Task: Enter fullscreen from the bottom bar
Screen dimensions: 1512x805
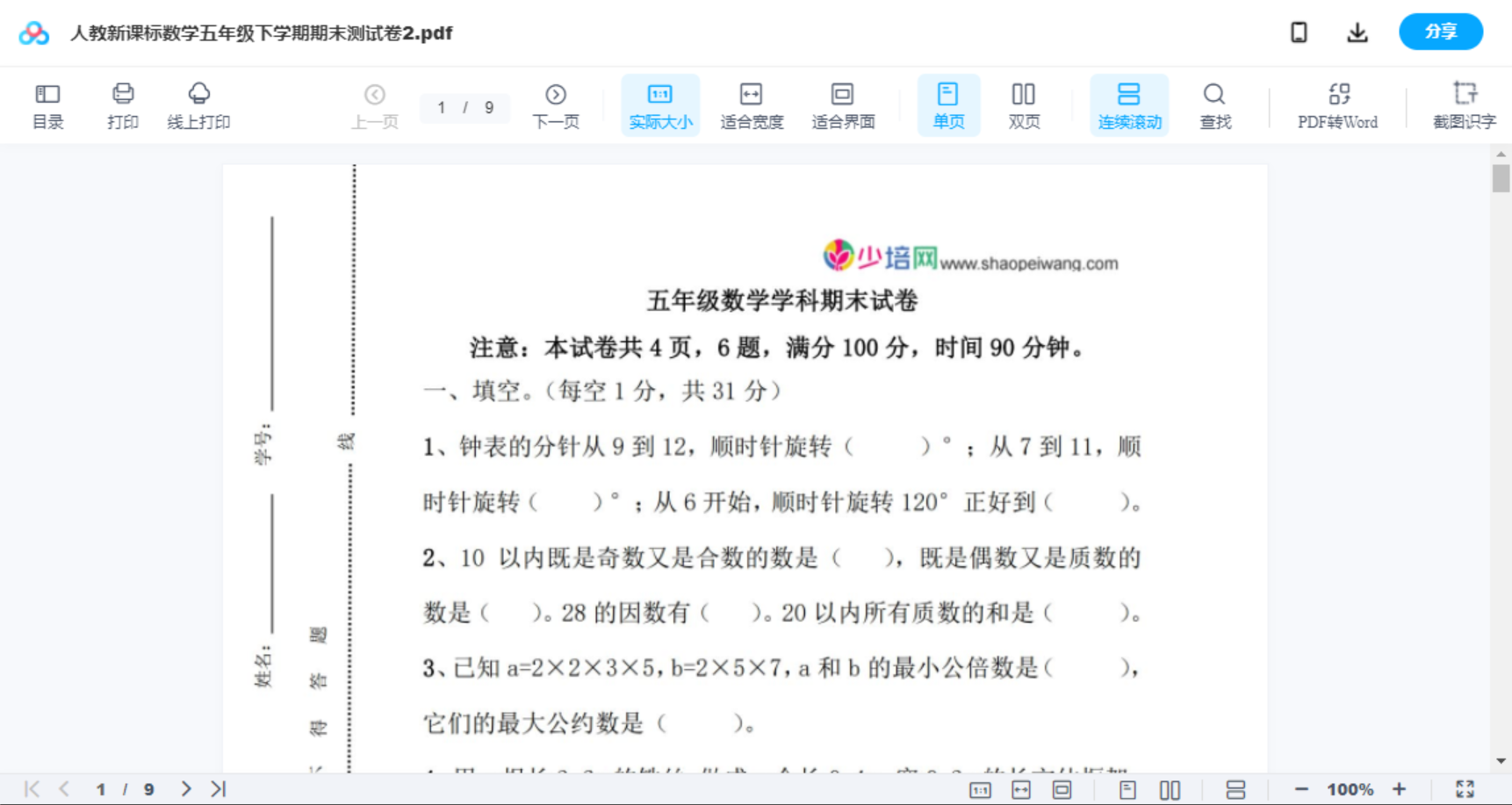Action: pos(1465,788)
